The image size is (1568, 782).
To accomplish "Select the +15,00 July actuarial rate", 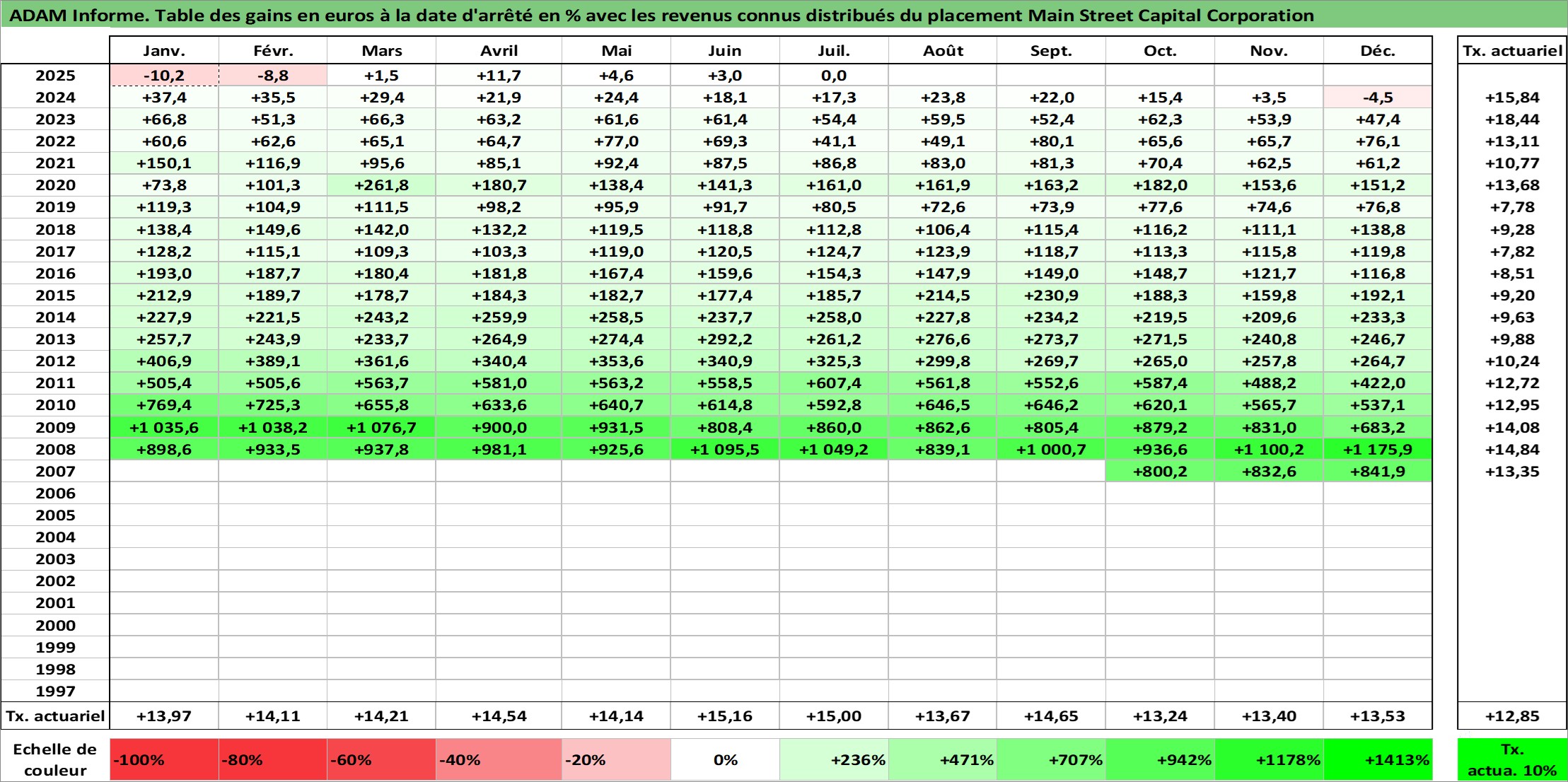I will click(834, 716).
